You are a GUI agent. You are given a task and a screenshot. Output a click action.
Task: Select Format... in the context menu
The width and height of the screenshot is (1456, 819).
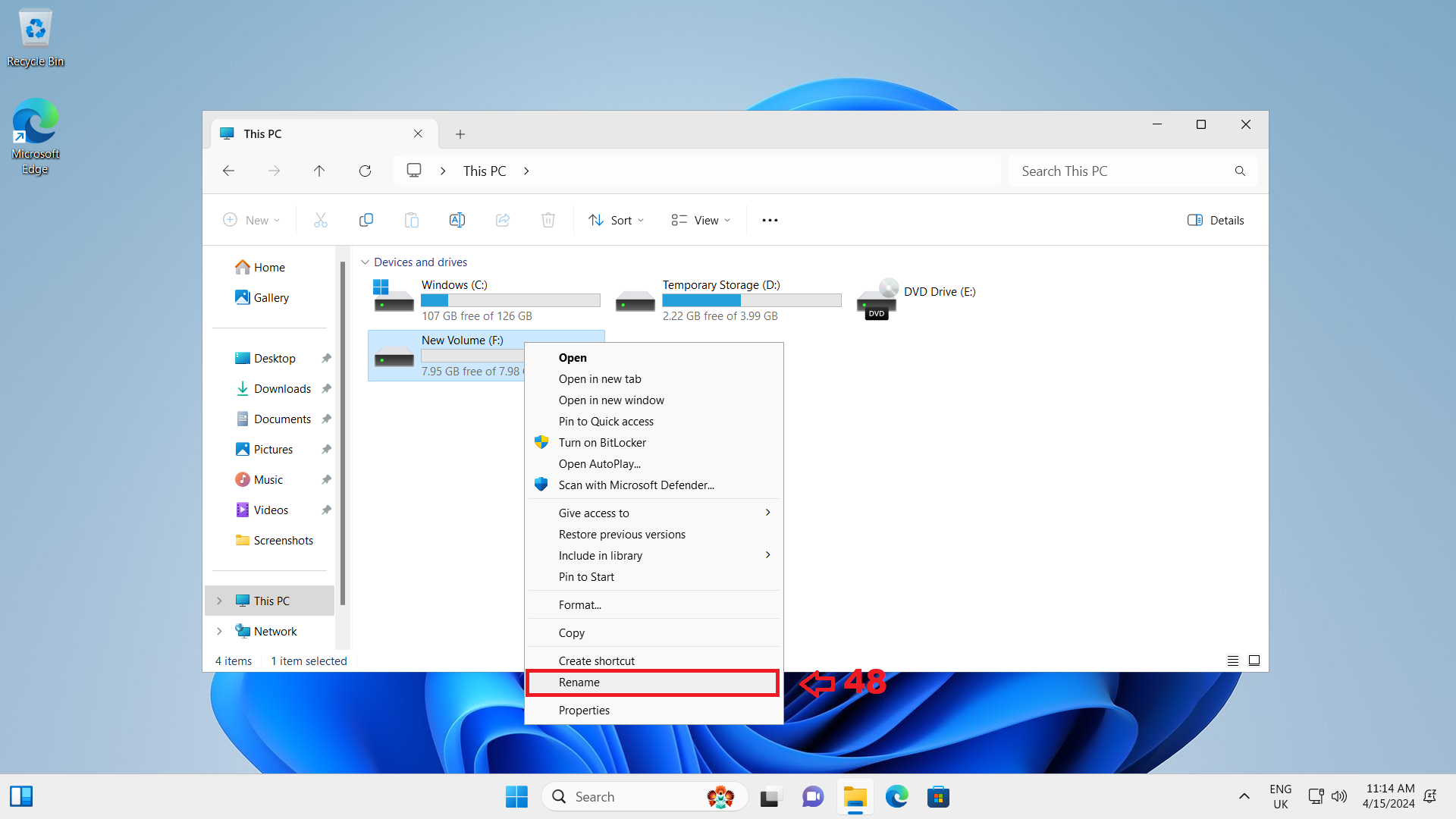pyautogui.click(x=579, y=605)
